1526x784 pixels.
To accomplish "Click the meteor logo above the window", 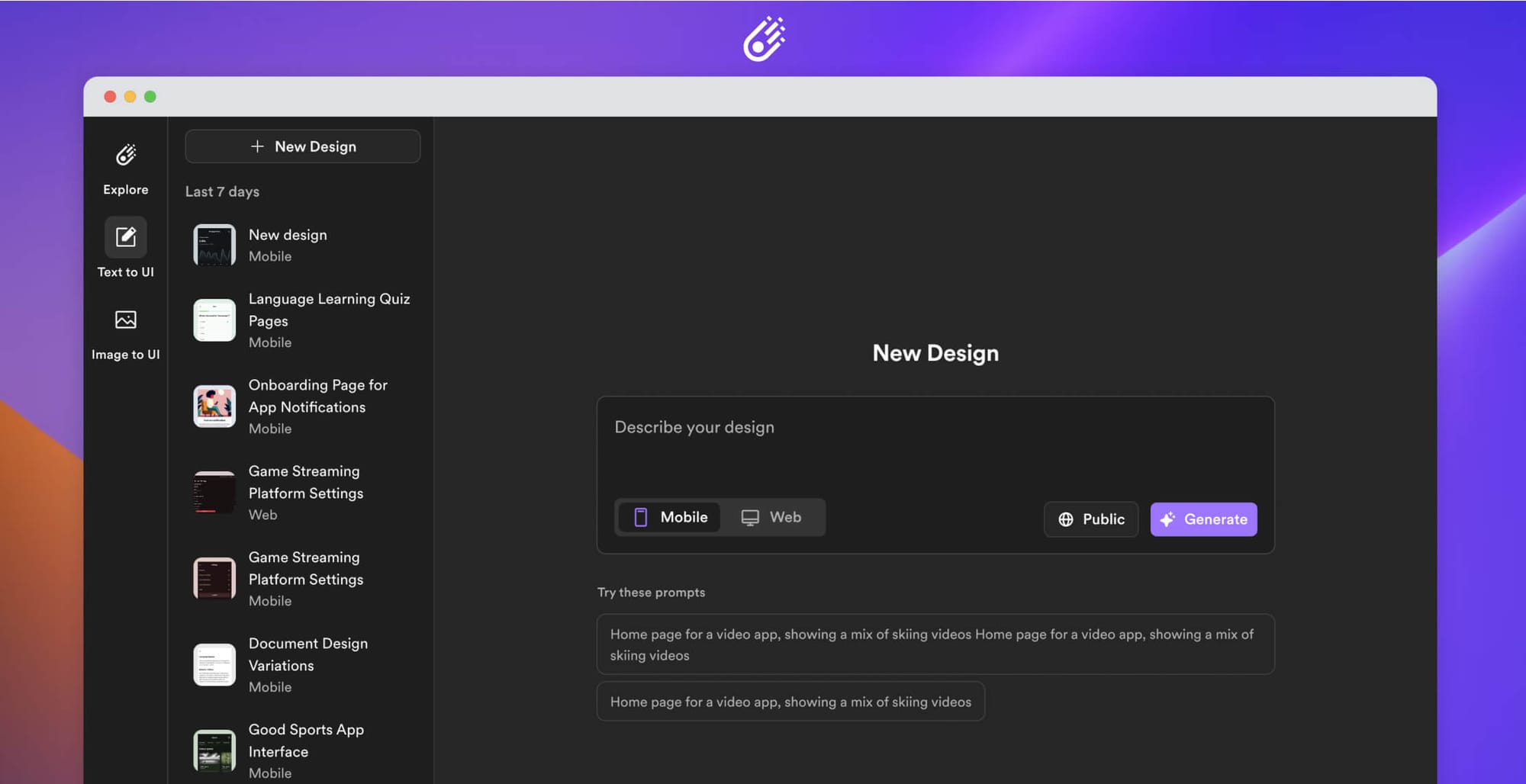I will coord(762,38).
